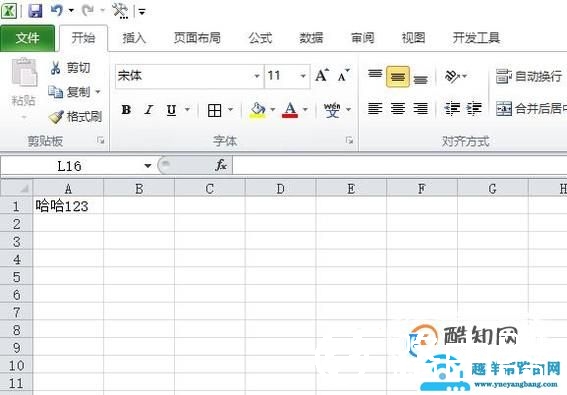Click the Redo arrow icon

87,10
